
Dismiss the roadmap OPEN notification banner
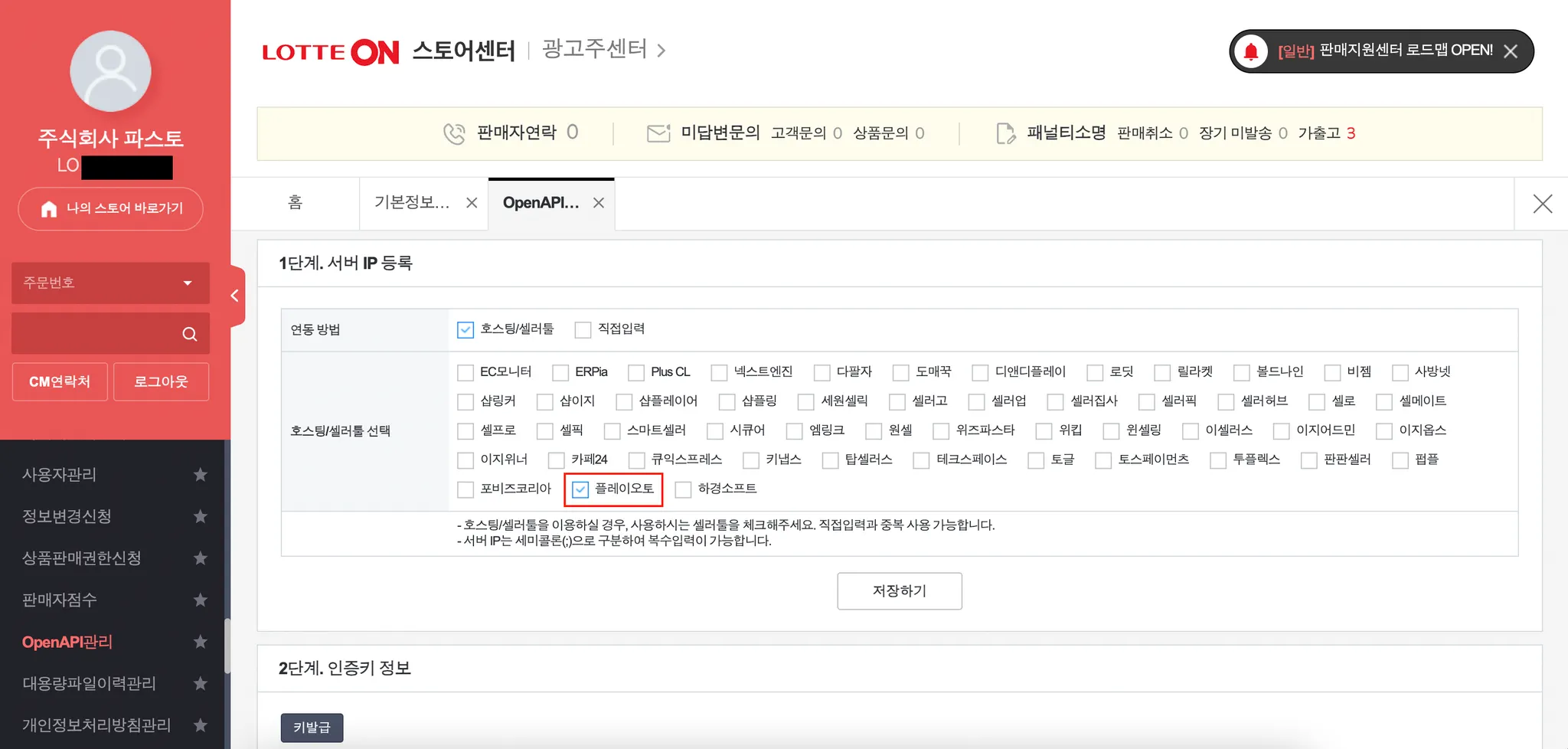[x=1511, y=51]
